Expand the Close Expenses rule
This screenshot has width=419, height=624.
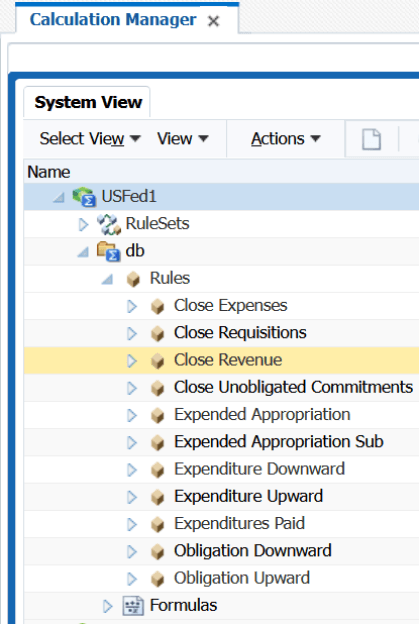pyautogui.click(x=132, y=306)
